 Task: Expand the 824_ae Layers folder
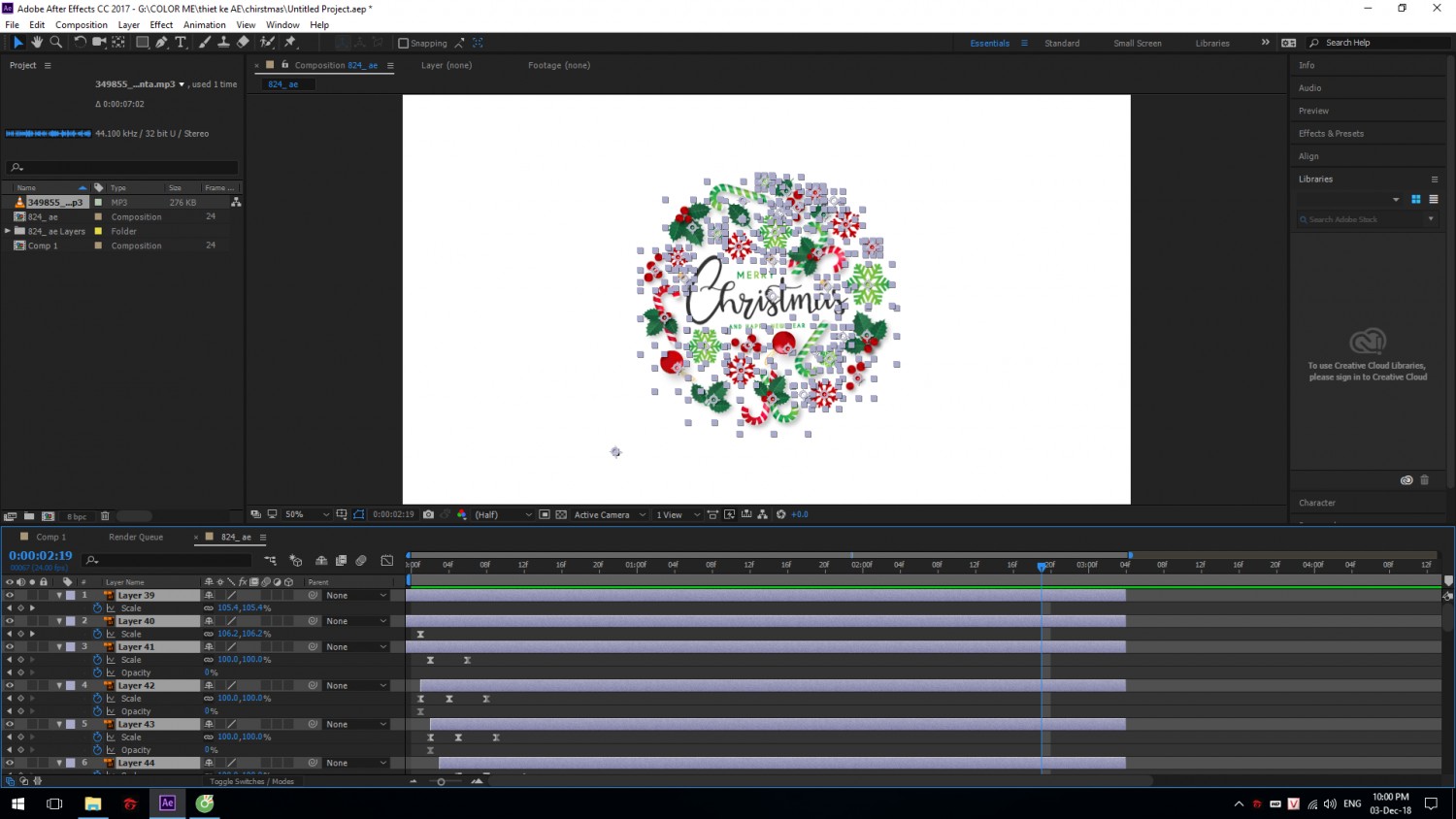click(x=8, y=231)
